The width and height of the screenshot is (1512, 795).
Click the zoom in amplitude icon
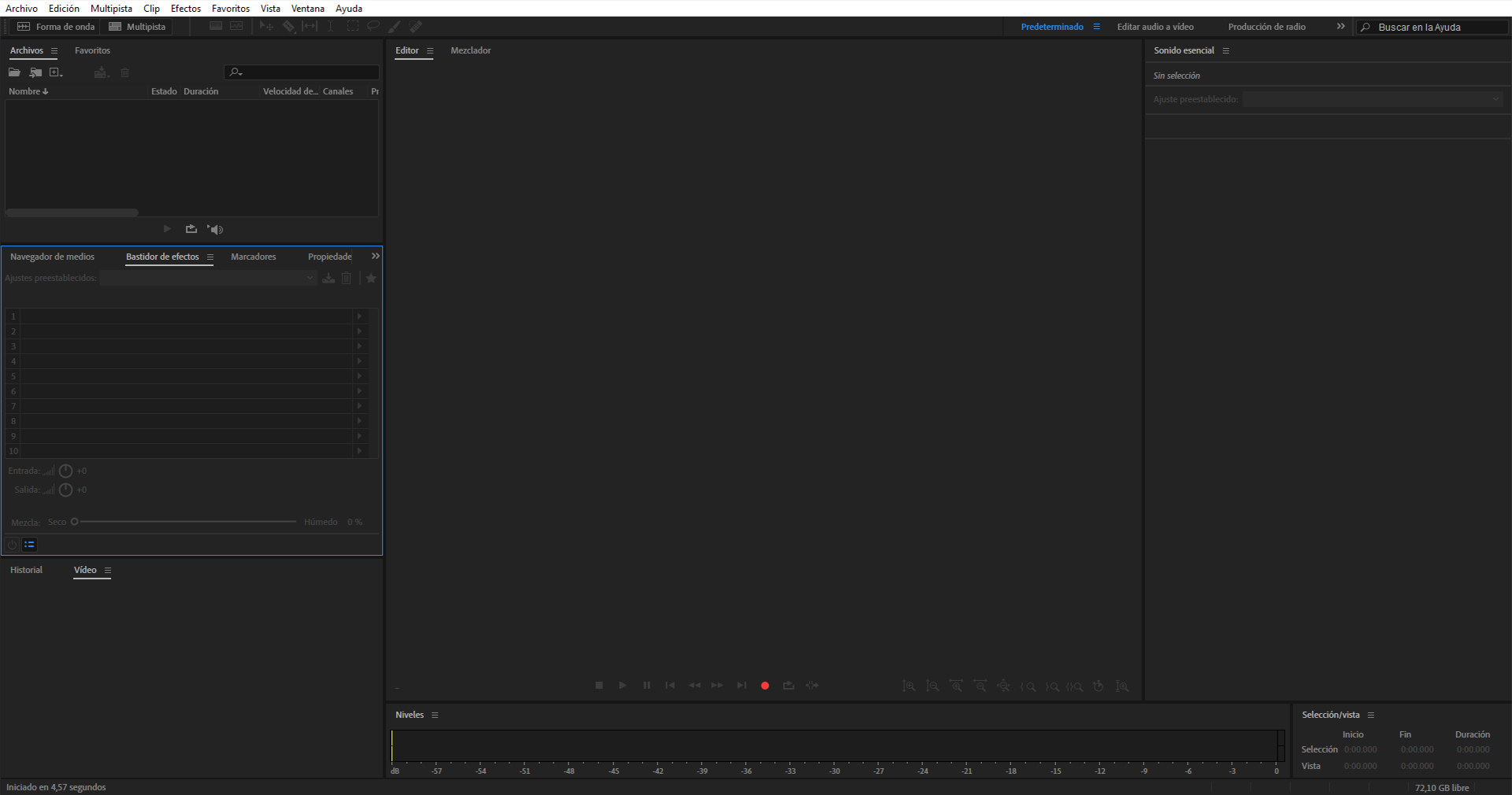(x=909, y=686)
